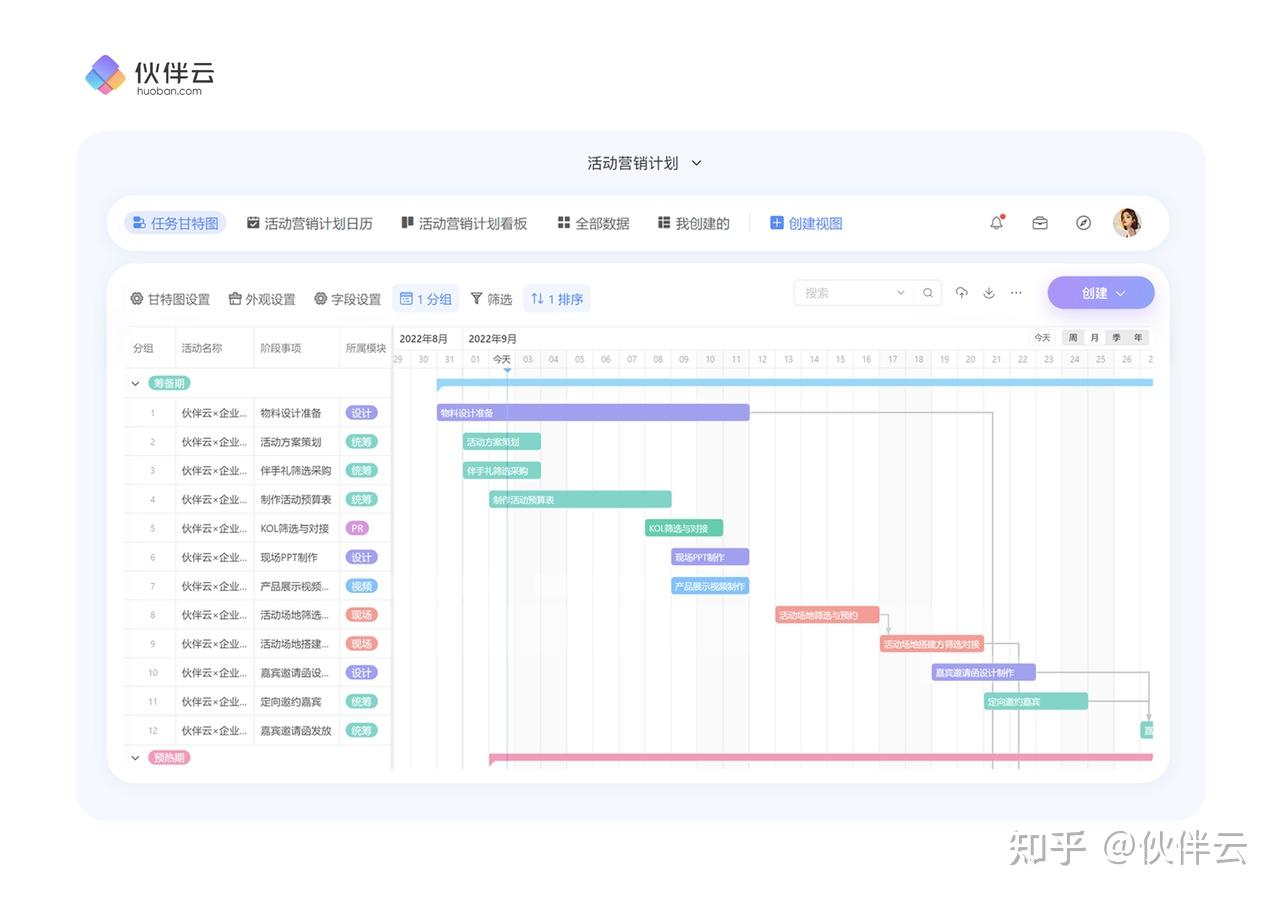Viewport: 1280px width, 898px height.
Task: Click the 伙伴云 huoban.com logo
Action: [150, 76]
